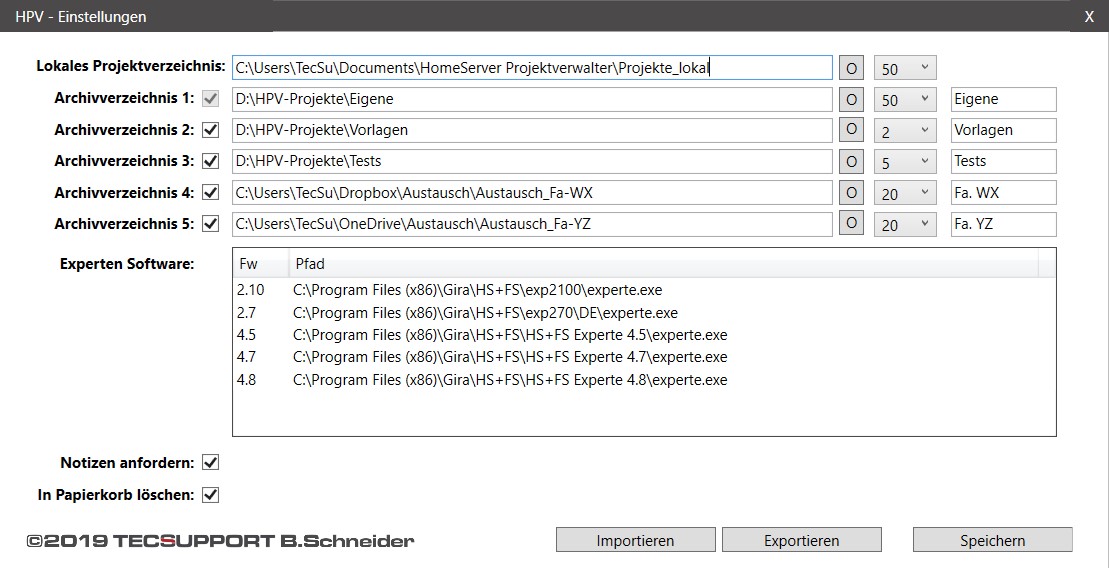Click the Importieren button
The height and width of the screenshot is (568, 1109).
(635, 540)
